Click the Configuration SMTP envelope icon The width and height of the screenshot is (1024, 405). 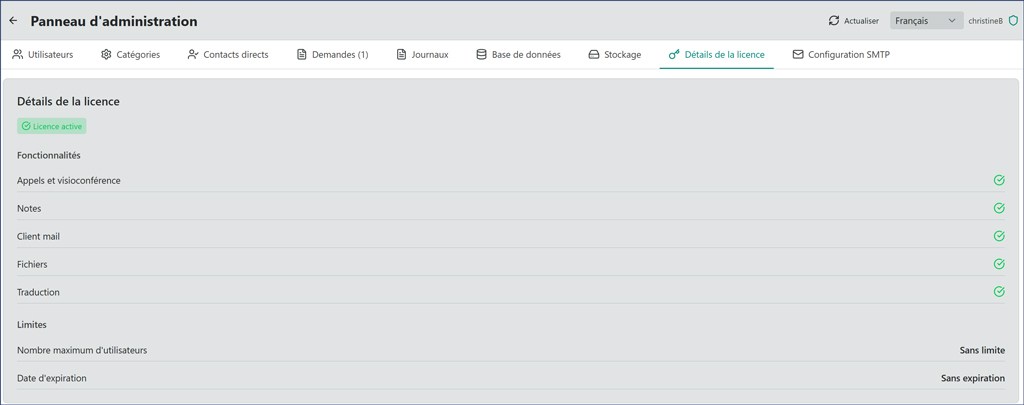(798, 55)
